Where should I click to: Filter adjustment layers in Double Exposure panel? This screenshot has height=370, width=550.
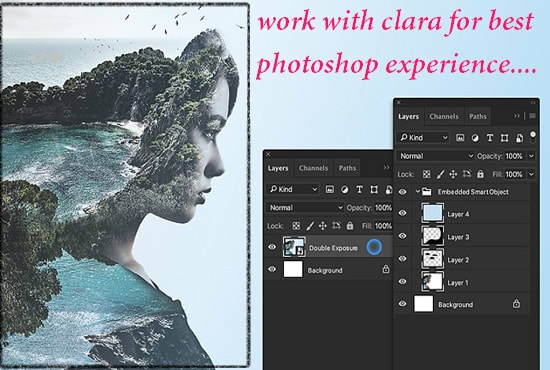[345, 190]
